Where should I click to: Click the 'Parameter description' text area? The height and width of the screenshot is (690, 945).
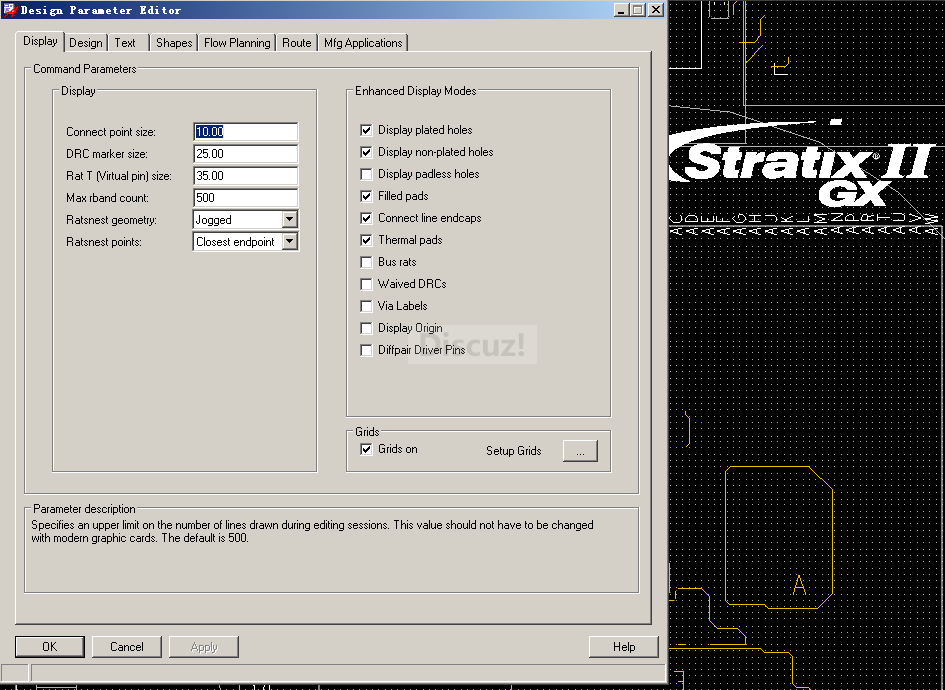pyautogui.click(x=331, y=551)
